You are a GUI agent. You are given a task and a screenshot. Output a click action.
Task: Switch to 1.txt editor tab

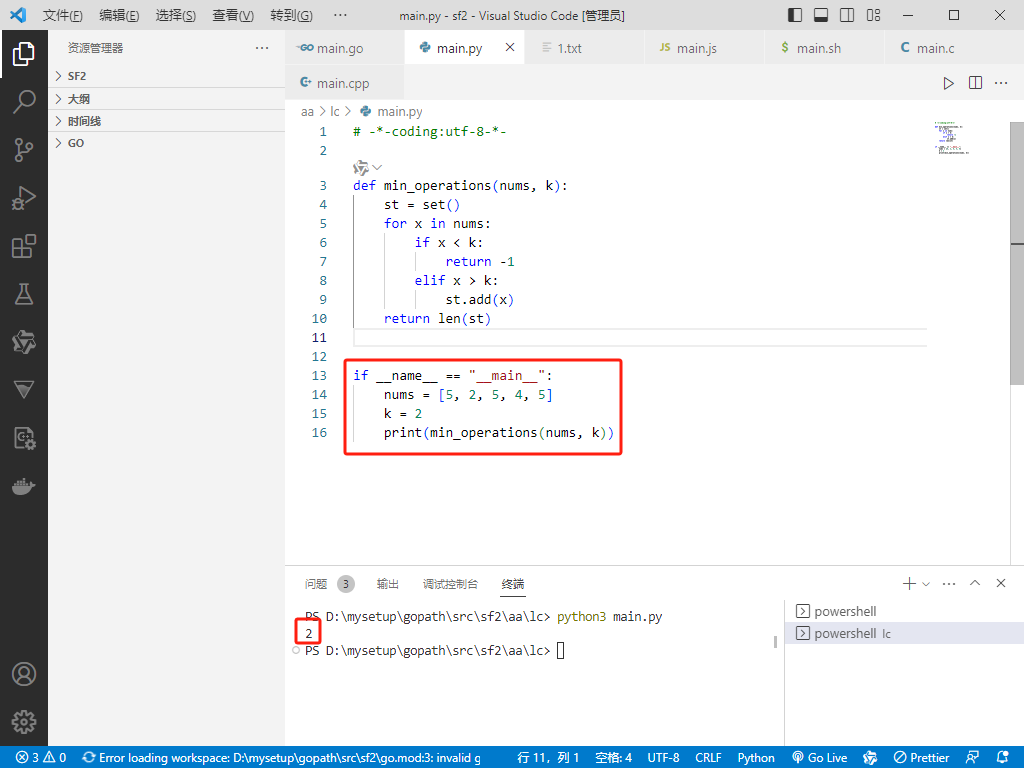pos(584,48)
